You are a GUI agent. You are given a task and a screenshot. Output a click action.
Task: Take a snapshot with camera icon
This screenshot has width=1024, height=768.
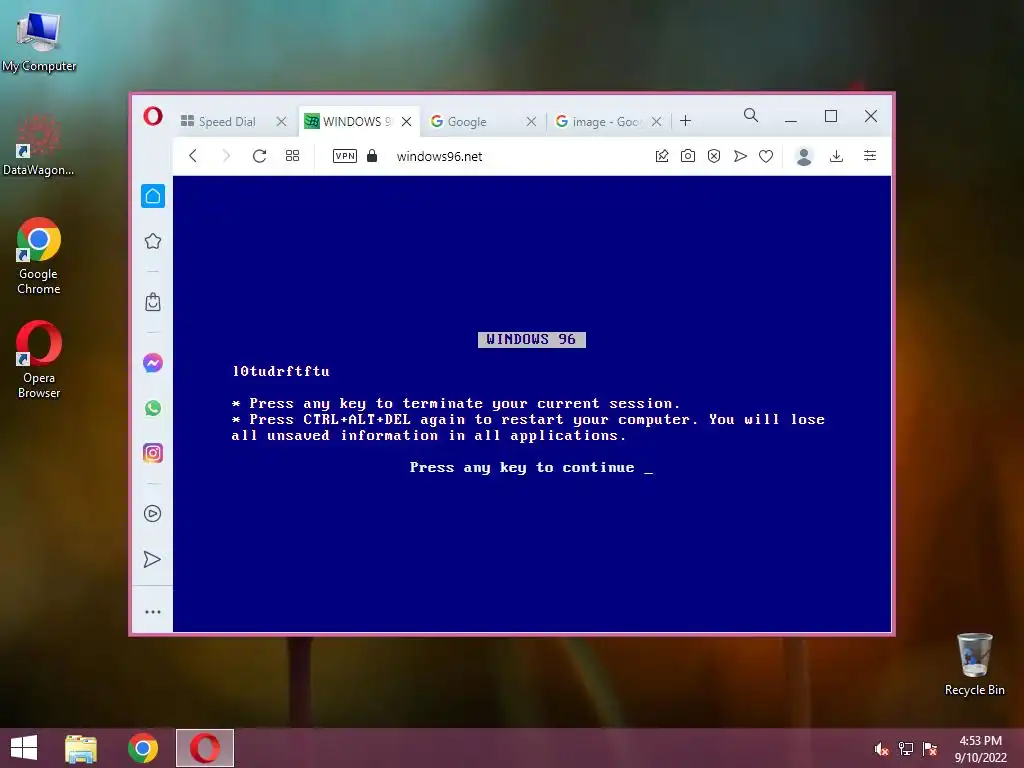coord(688,155)
